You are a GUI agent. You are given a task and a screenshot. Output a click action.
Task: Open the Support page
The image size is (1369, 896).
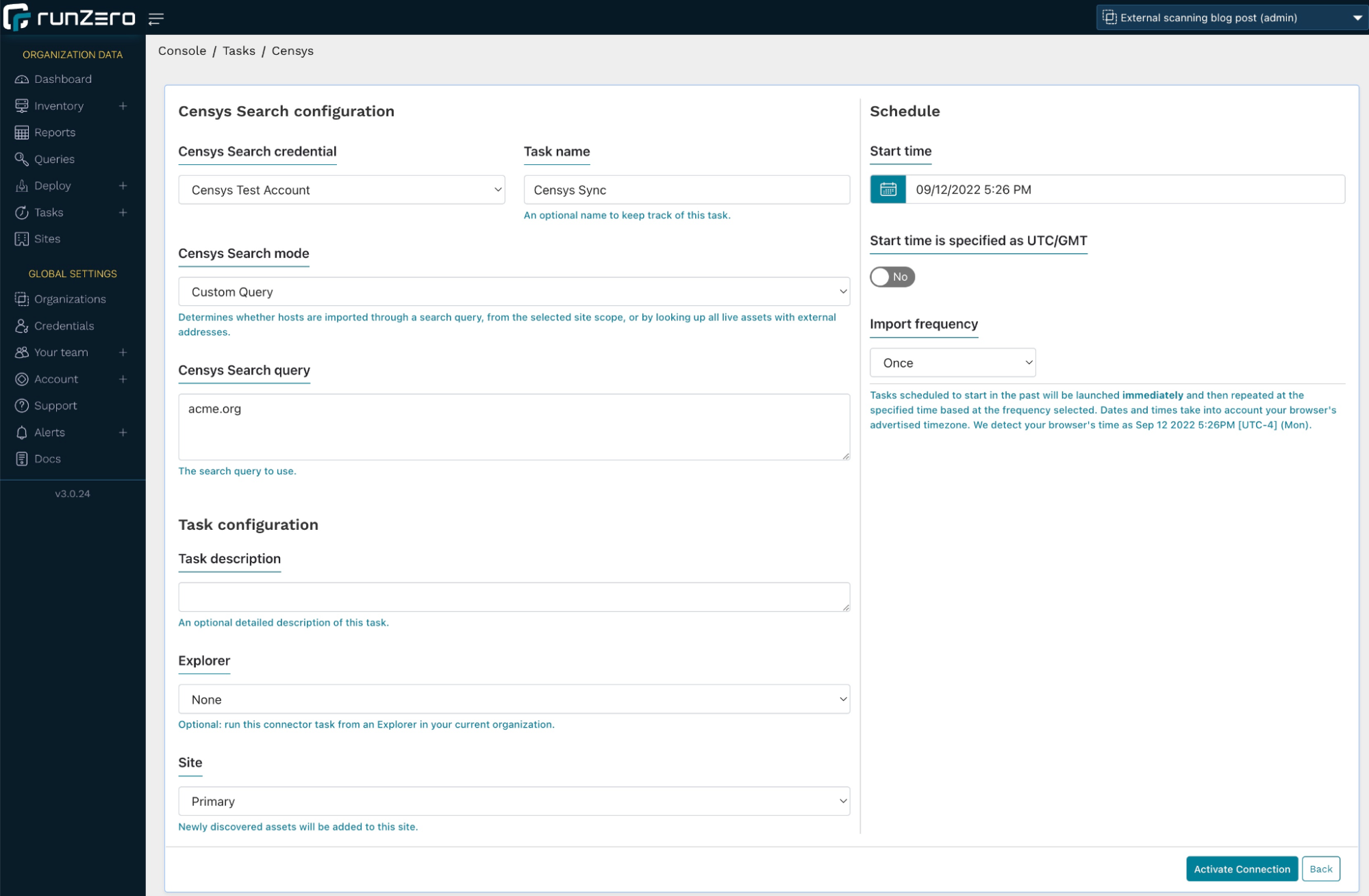click(55, 405)
